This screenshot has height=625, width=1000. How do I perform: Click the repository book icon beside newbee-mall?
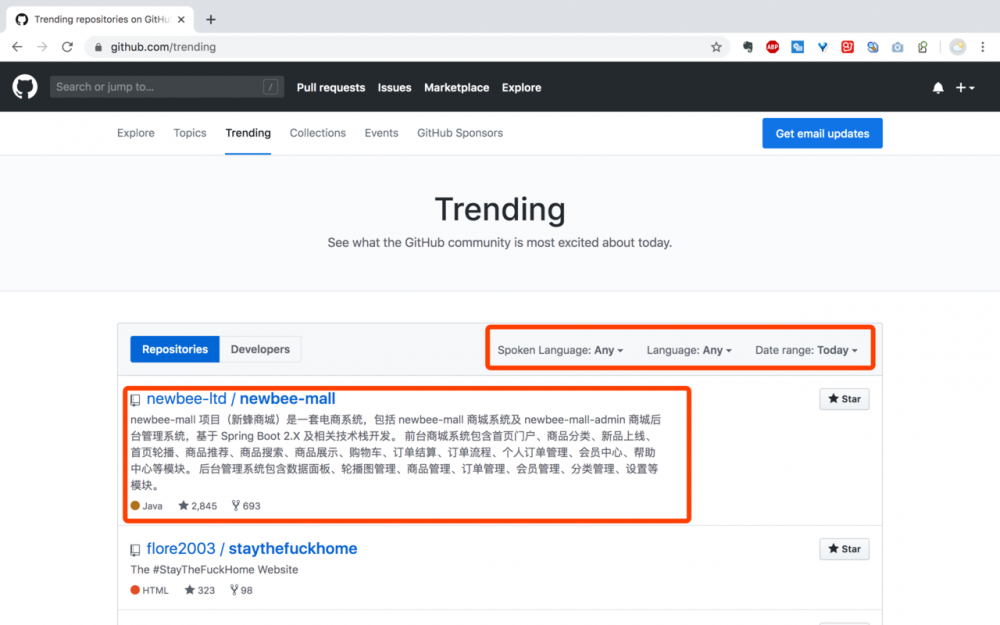click(x=134, y=398)
